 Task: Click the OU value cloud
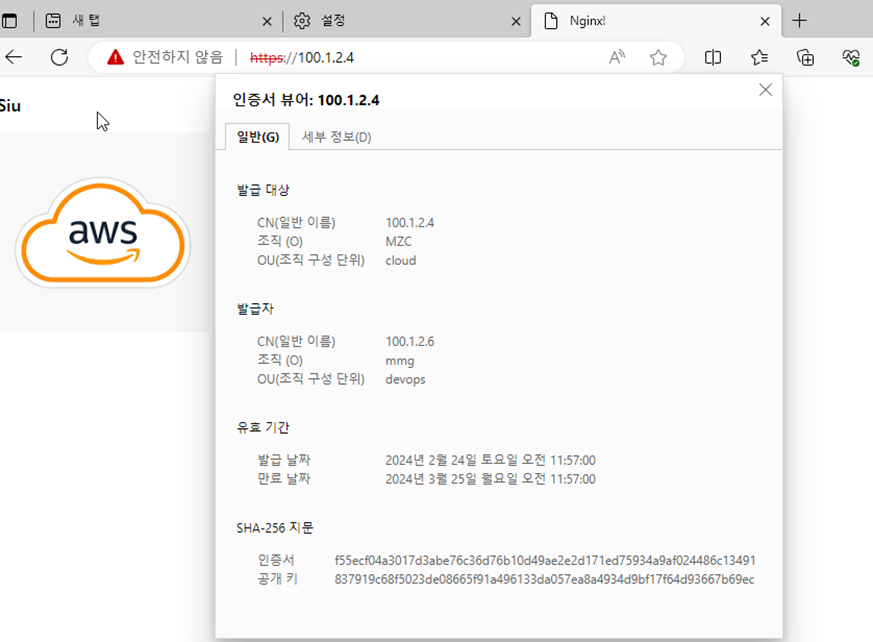point(401,261)
